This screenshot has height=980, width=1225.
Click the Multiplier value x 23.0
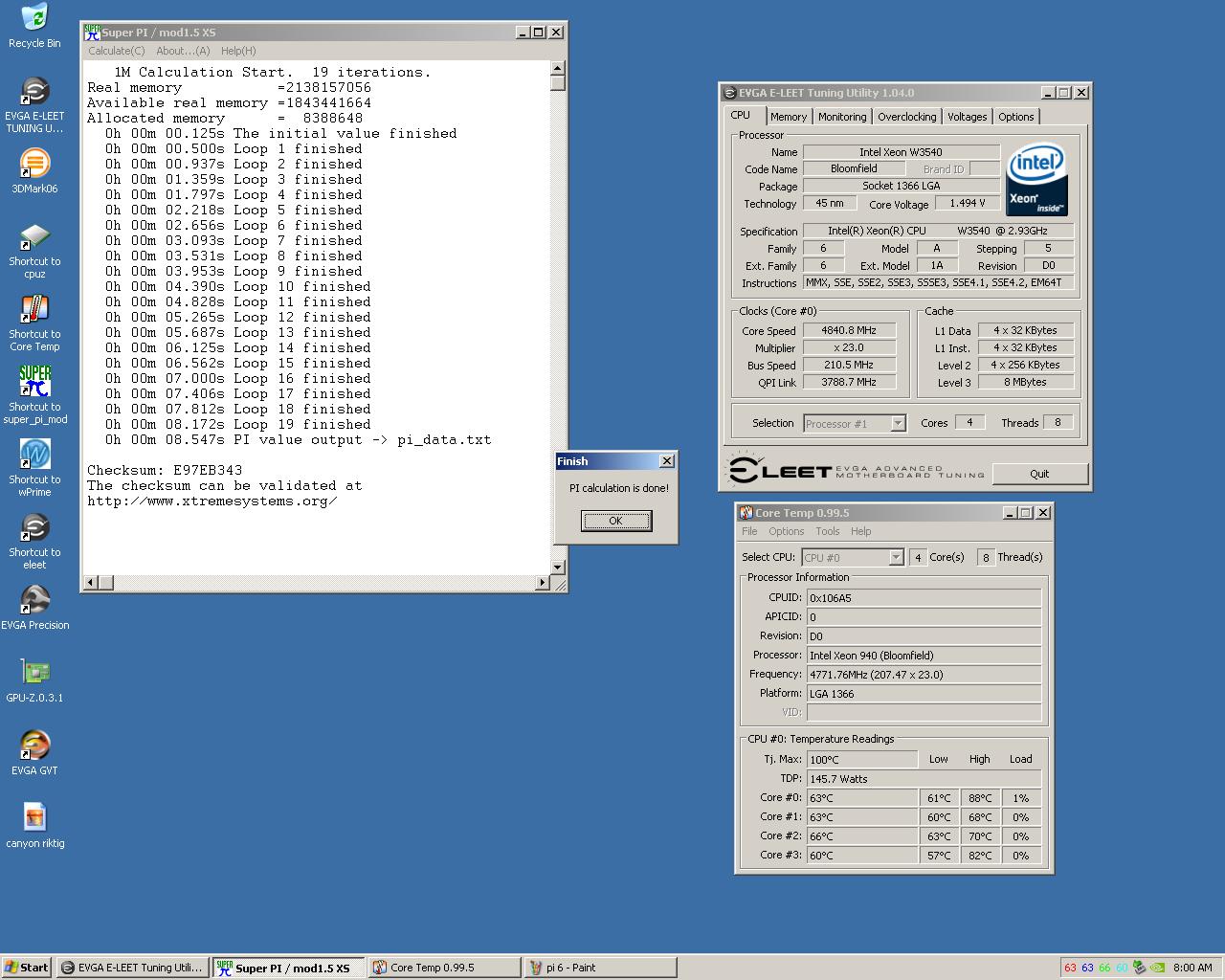coord(849,347)
